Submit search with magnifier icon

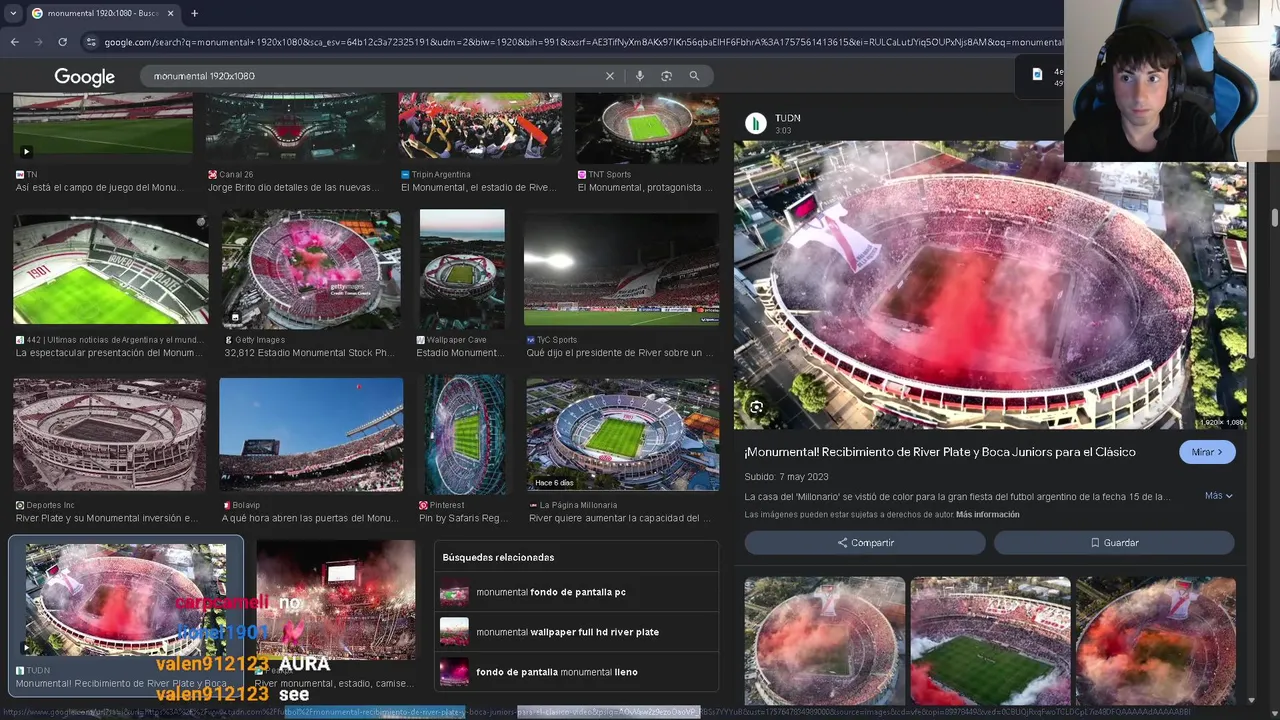pos(694,76)
